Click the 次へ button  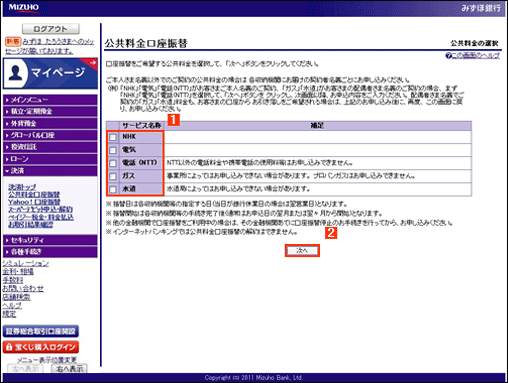[x=302, y=250]
